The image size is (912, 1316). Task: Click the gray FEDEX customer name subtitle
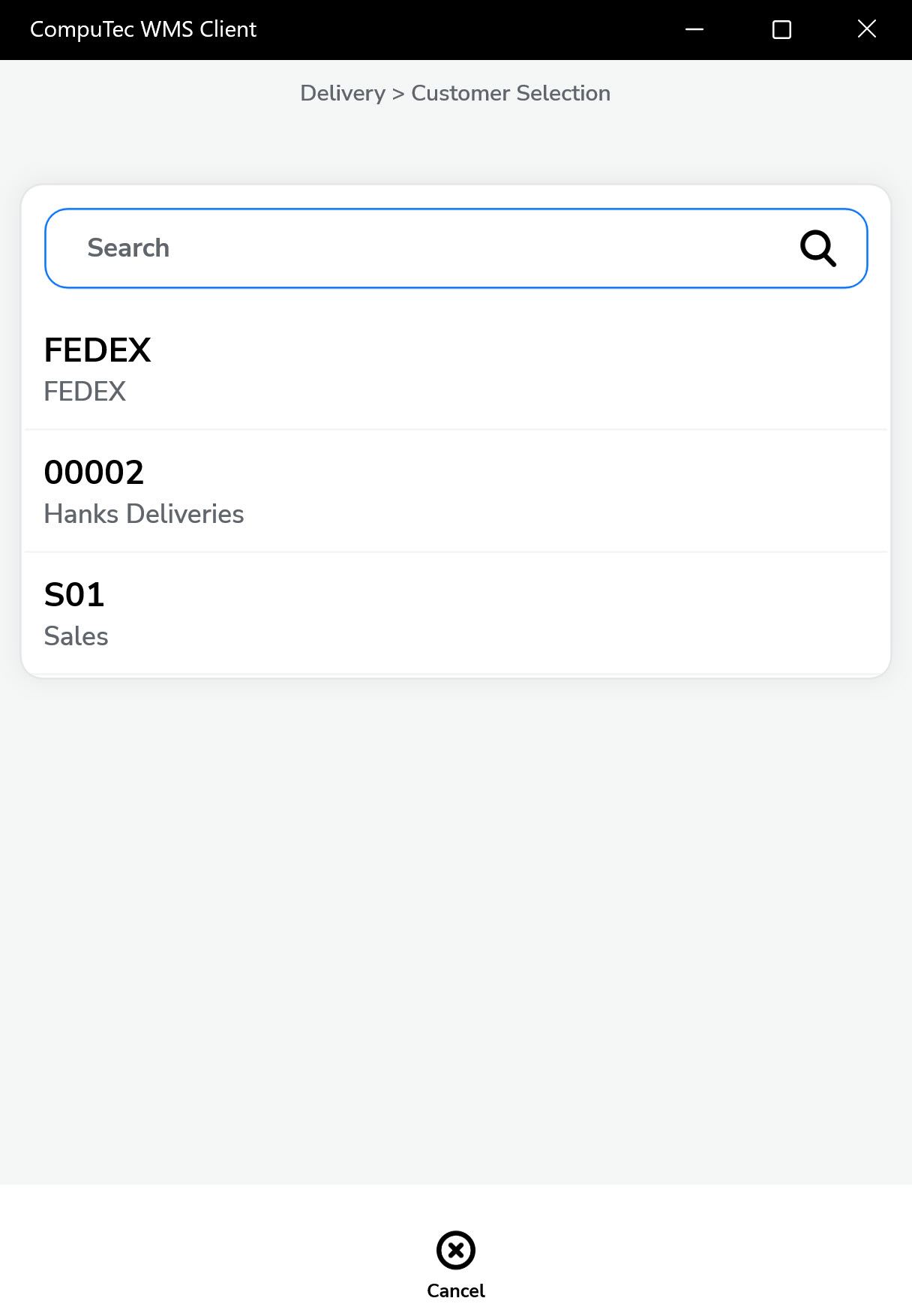tap(85, 392)
